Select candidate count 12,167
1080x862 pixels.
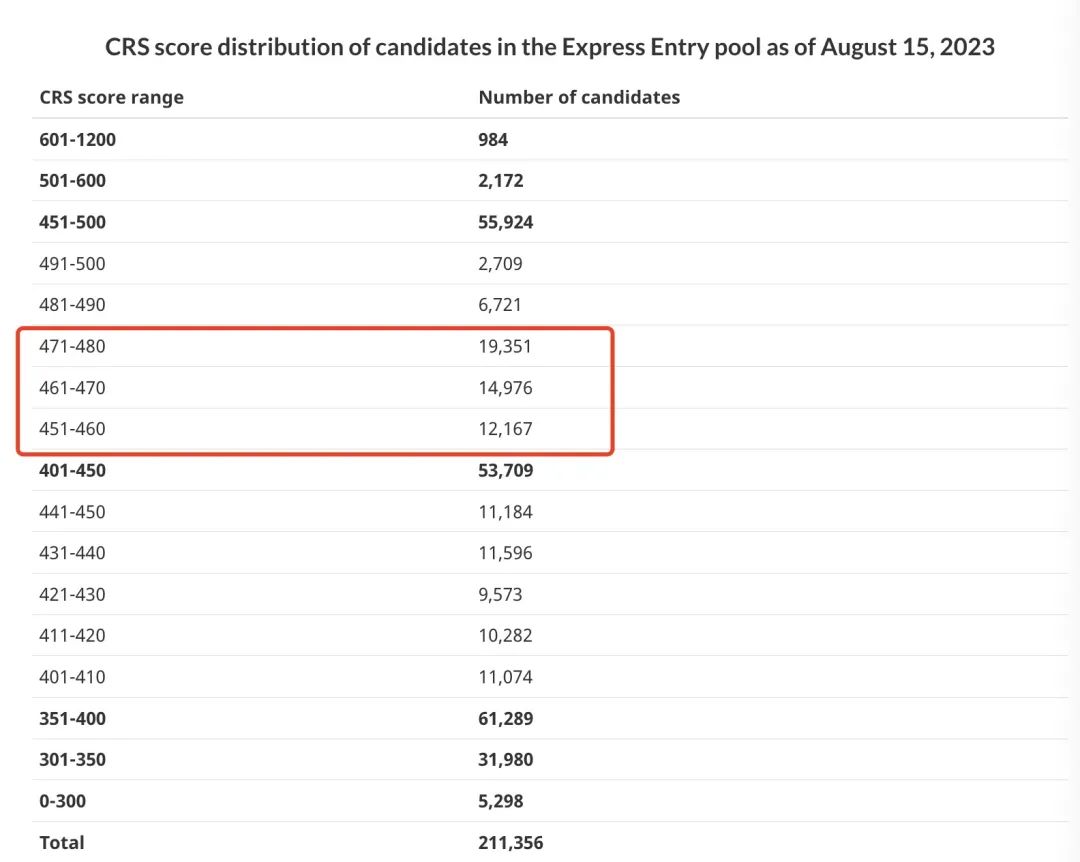(x=505, y=429)
